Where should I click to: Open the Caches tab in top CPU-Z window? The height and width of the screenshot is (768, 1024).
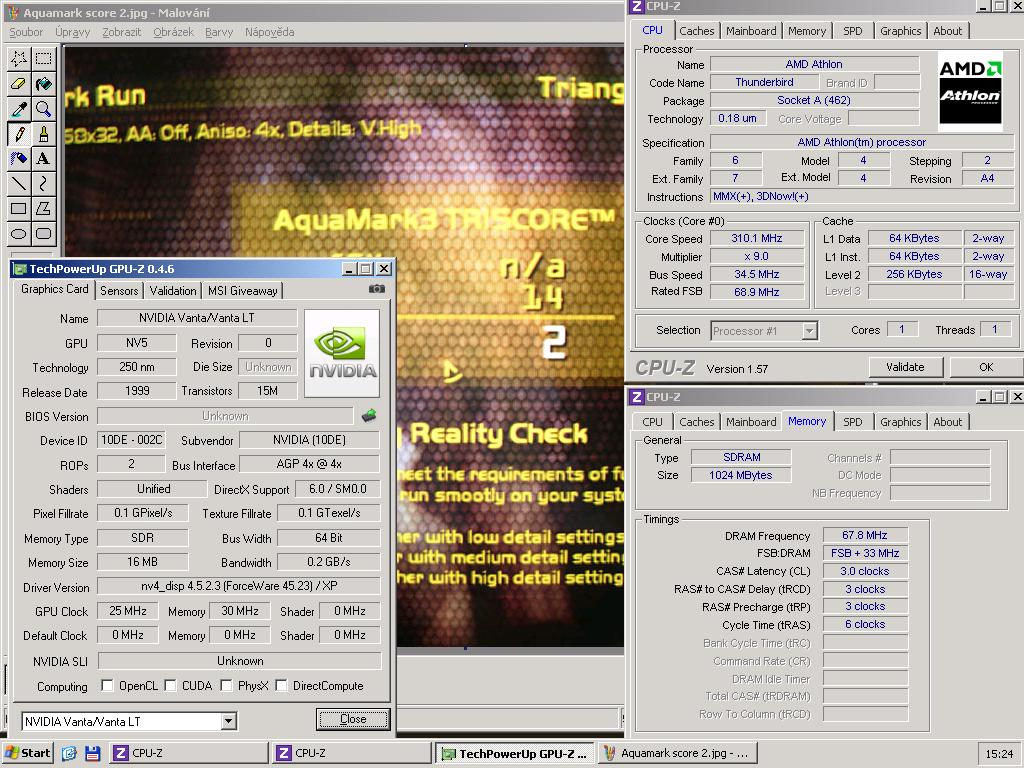(697, 31)
